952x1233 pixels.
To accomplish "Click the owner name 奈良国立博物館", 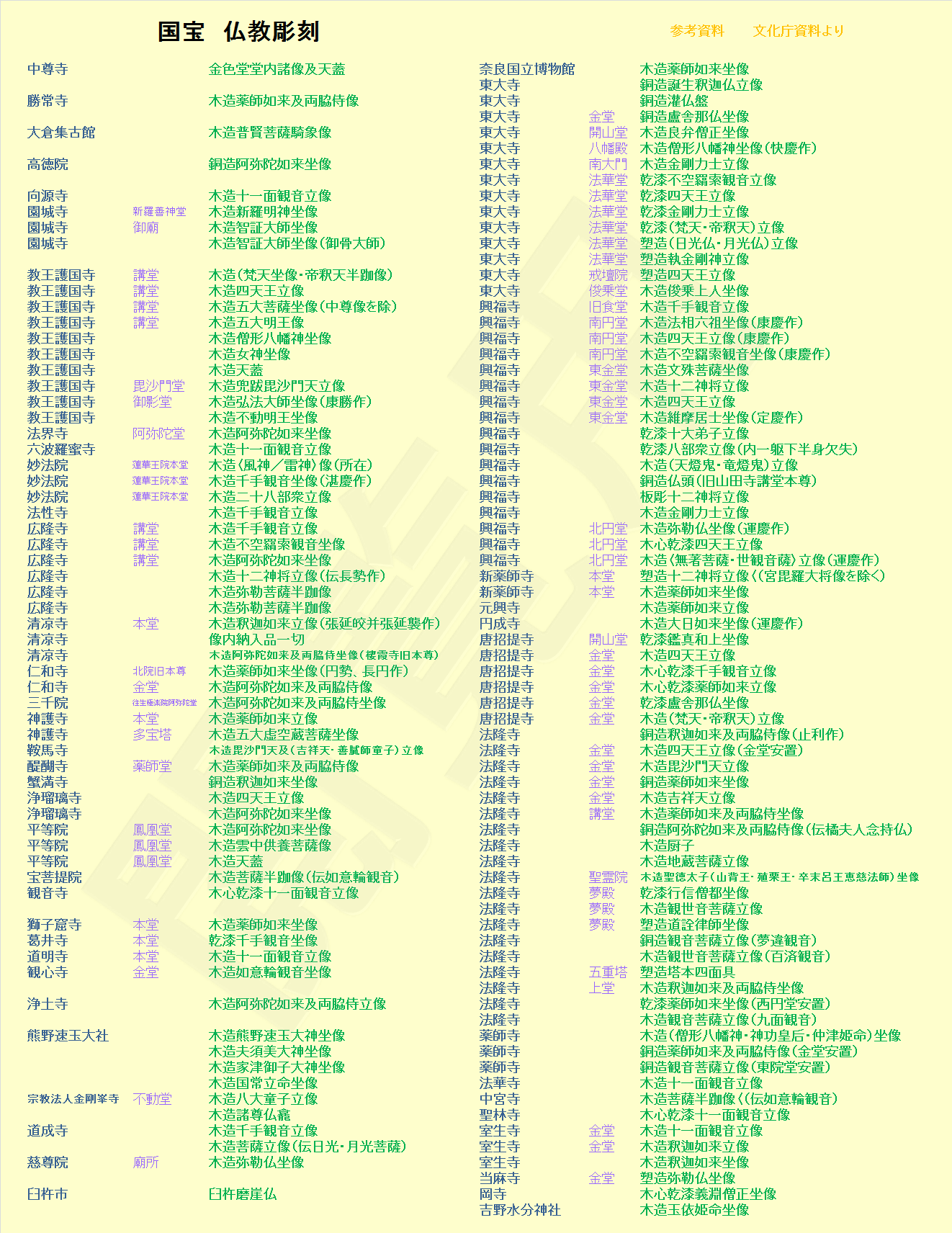I will (x=527, y=69).
